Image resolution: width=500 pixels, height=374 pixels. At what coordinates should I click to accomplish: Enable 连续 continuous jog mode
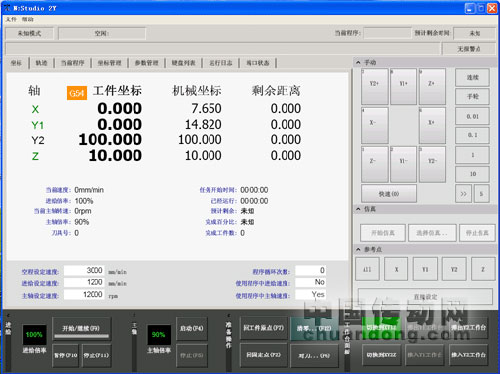click(x=472, y=78)
